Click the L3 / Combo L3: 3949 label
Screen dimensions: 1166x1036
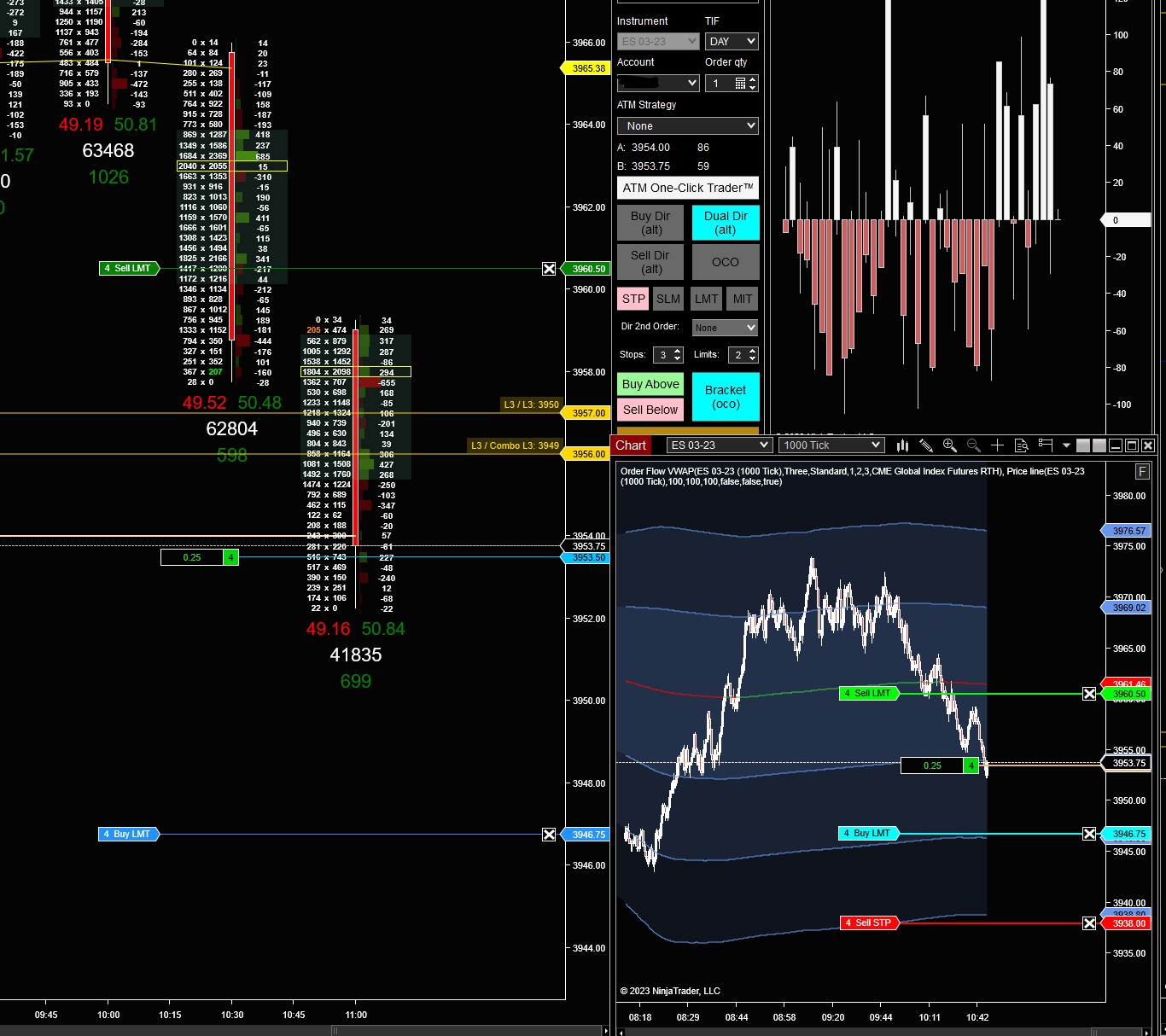(x=515, y=445)
